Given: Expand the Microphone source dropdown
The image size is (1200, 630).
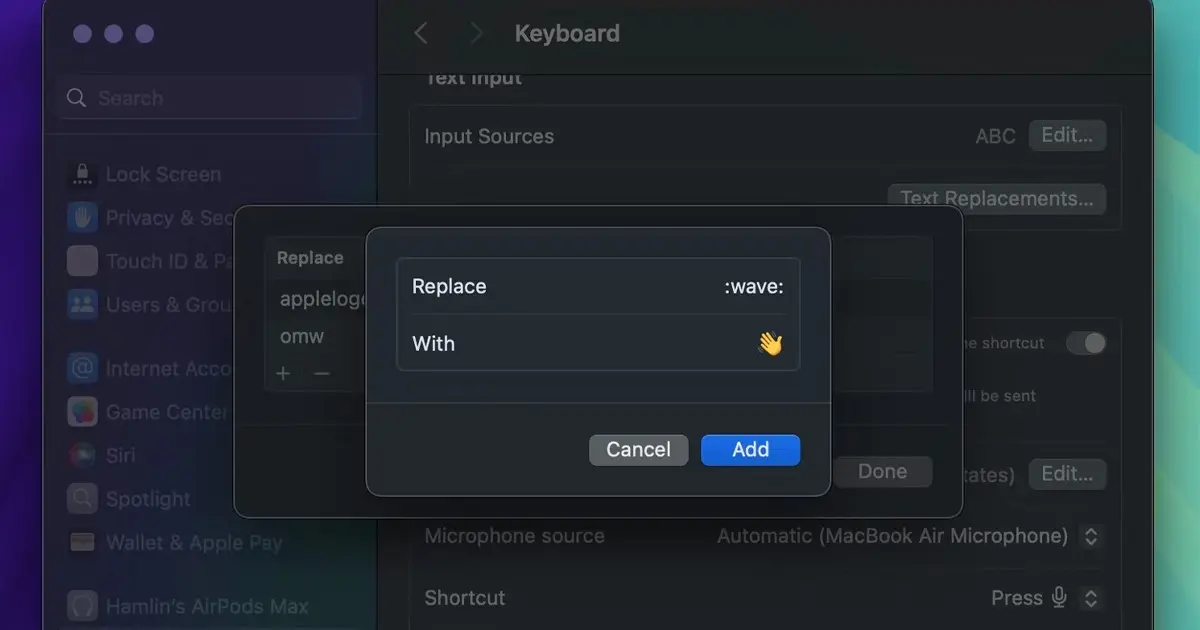Looking at the screenshot, I should [1091, 536].
